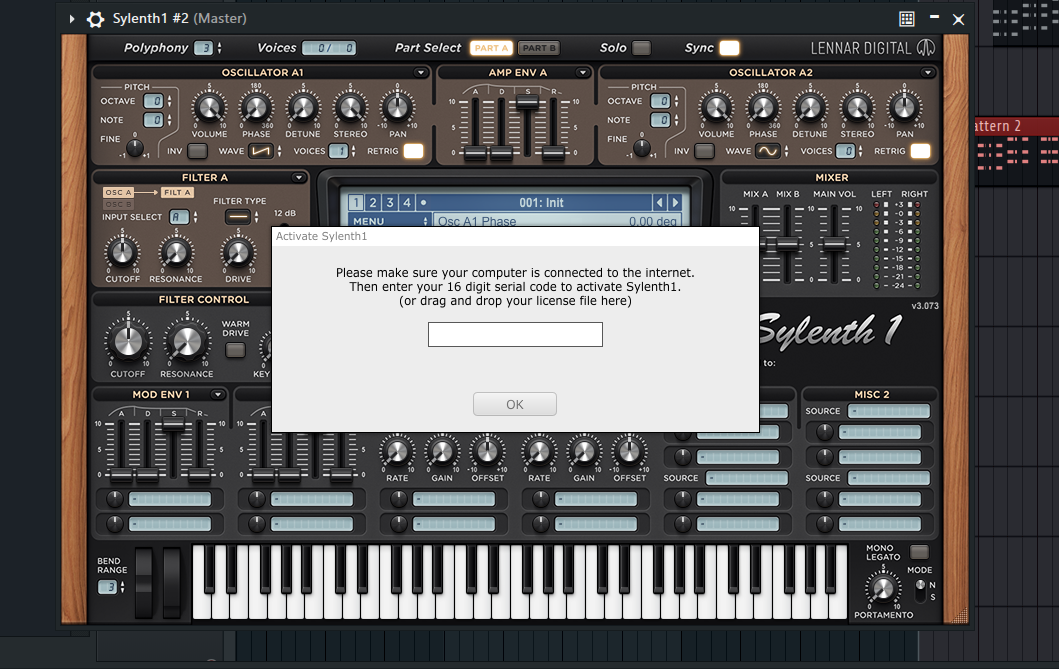The height and width of the screenshot is (669, 1059).
Task: Click the plugin settings gear icon
Action: 95,18
